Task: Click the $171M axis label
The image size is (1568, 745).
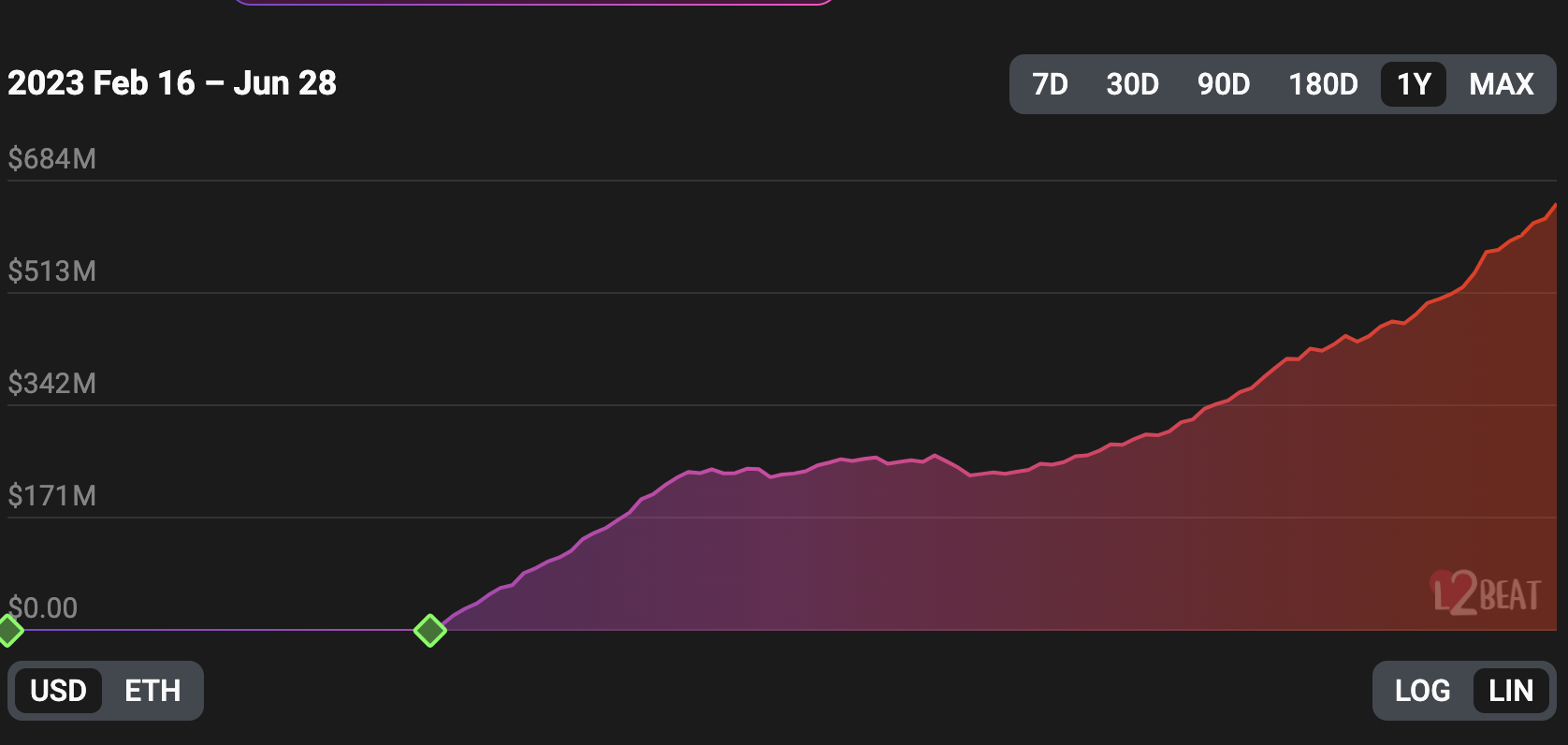Action: click(52, 496)
